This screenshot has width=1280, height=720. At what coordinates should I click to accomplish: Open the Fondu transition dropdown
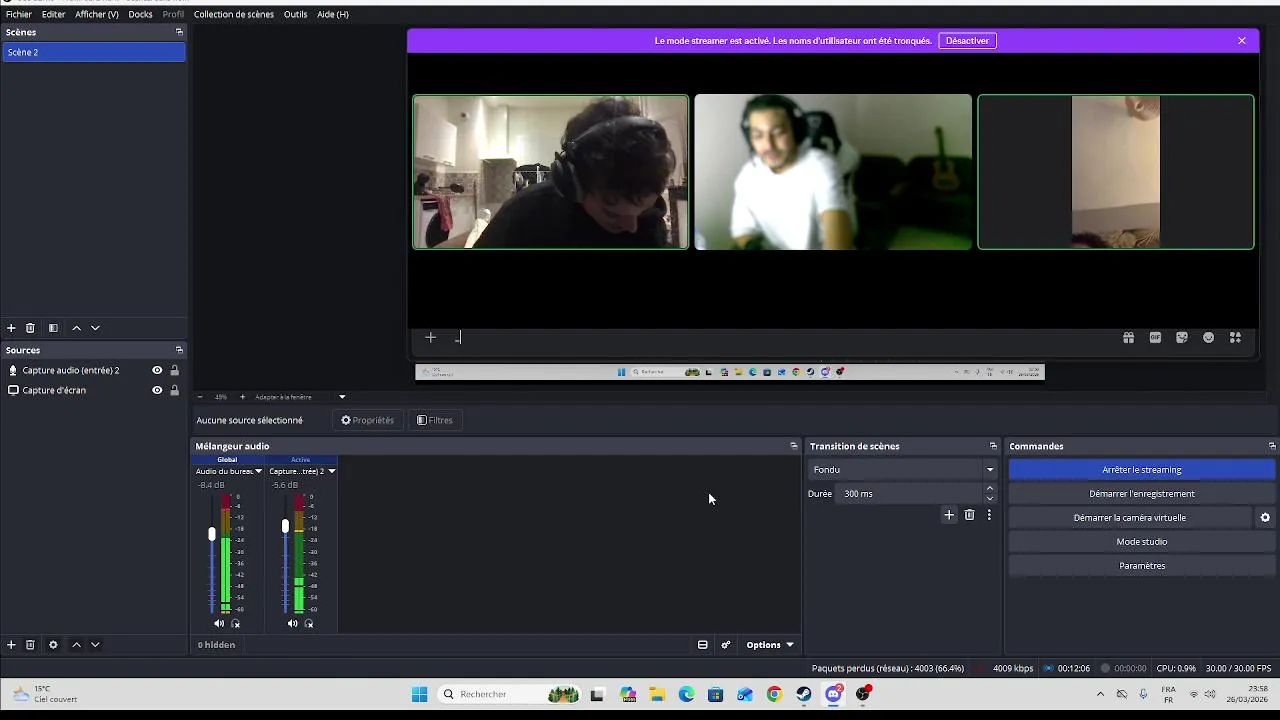(903, 470)
